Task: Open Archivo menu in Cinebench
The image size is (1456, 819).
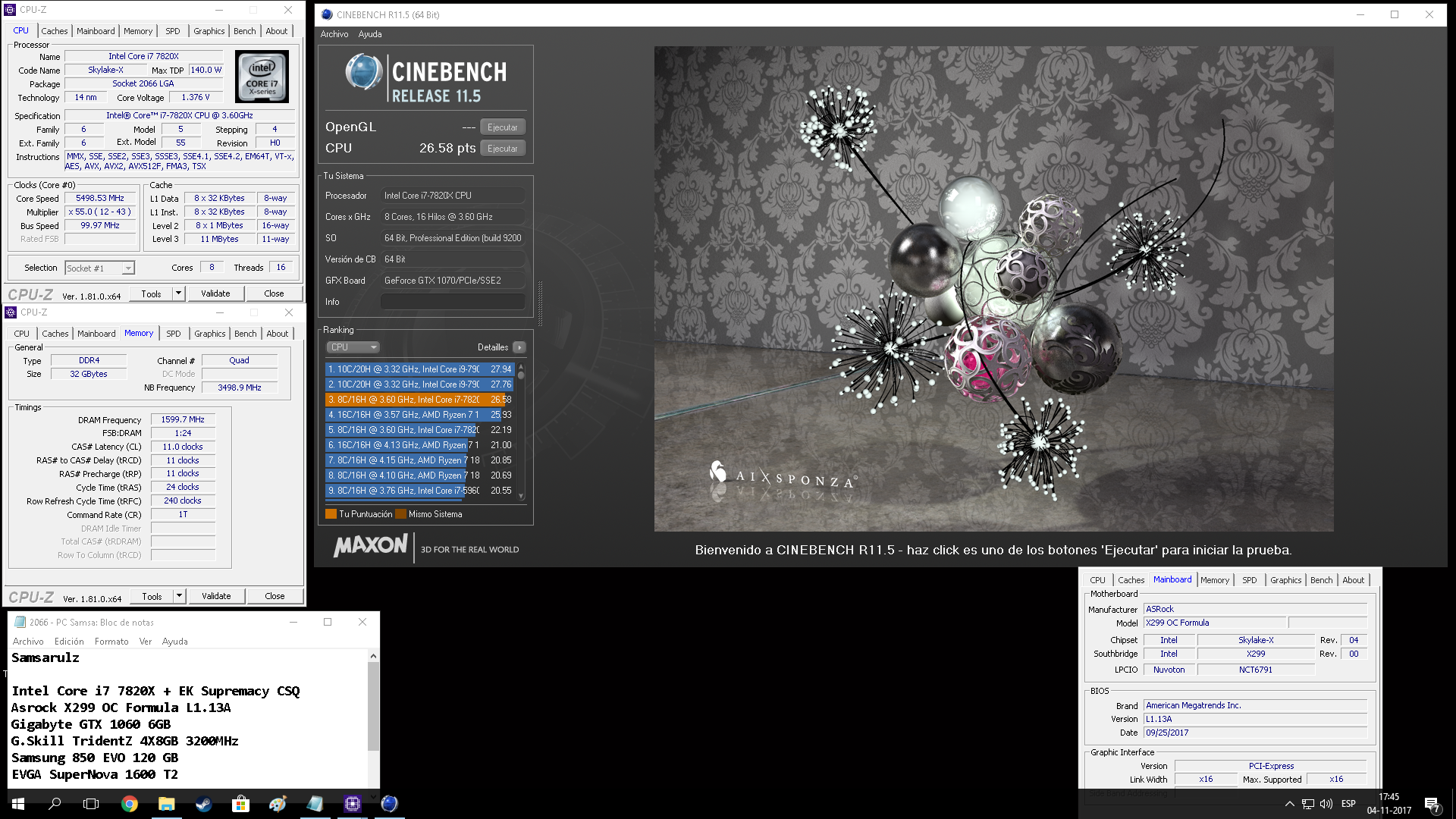Action: point(334,34)
